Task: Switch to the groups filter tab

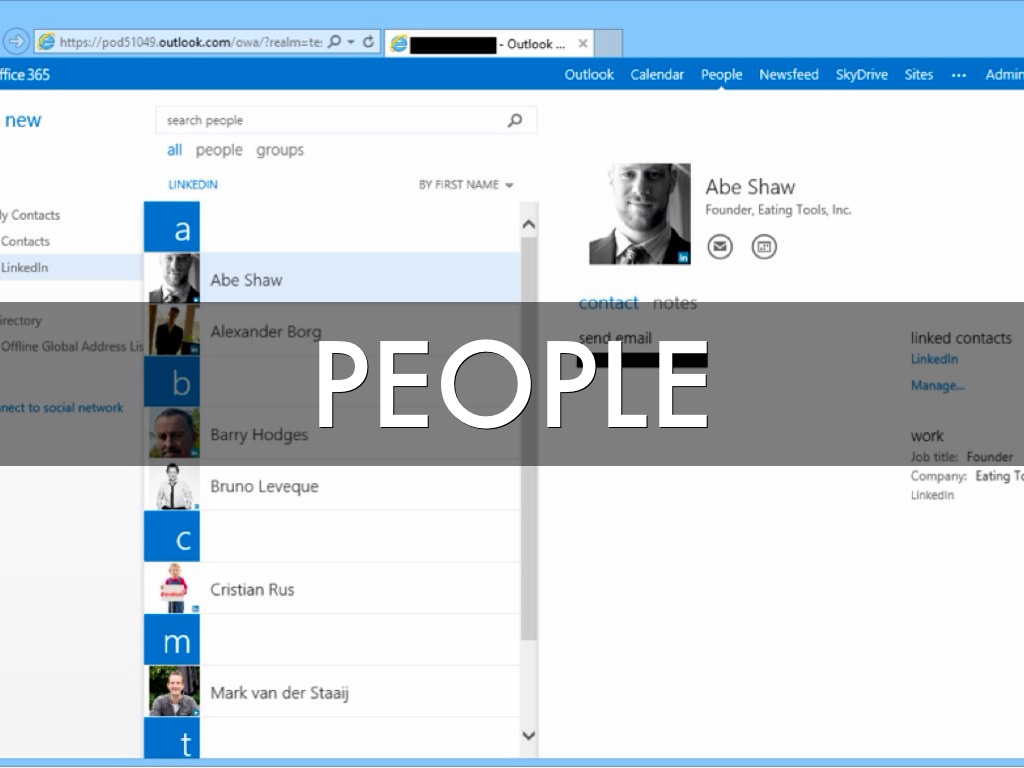Action: (x=280, y=150)
